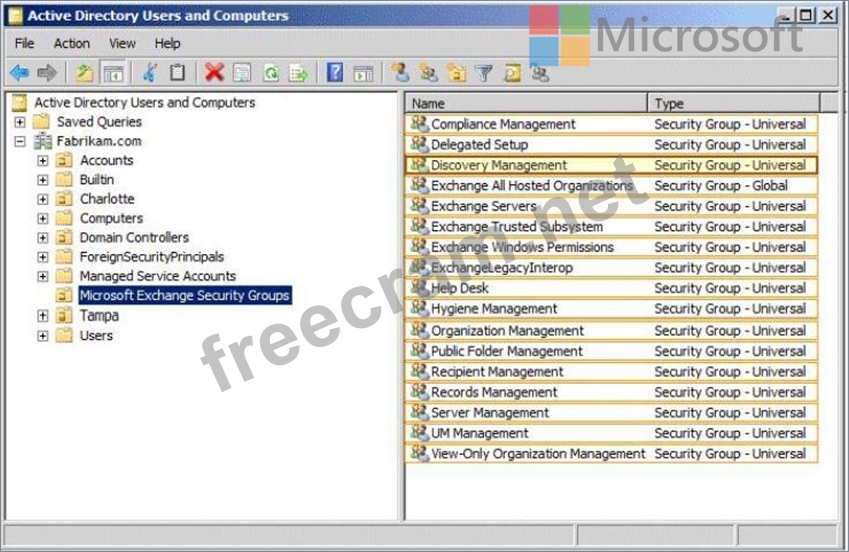849x552 pixels.
Task: Click Create new group icon
Action: coord(428,73)
